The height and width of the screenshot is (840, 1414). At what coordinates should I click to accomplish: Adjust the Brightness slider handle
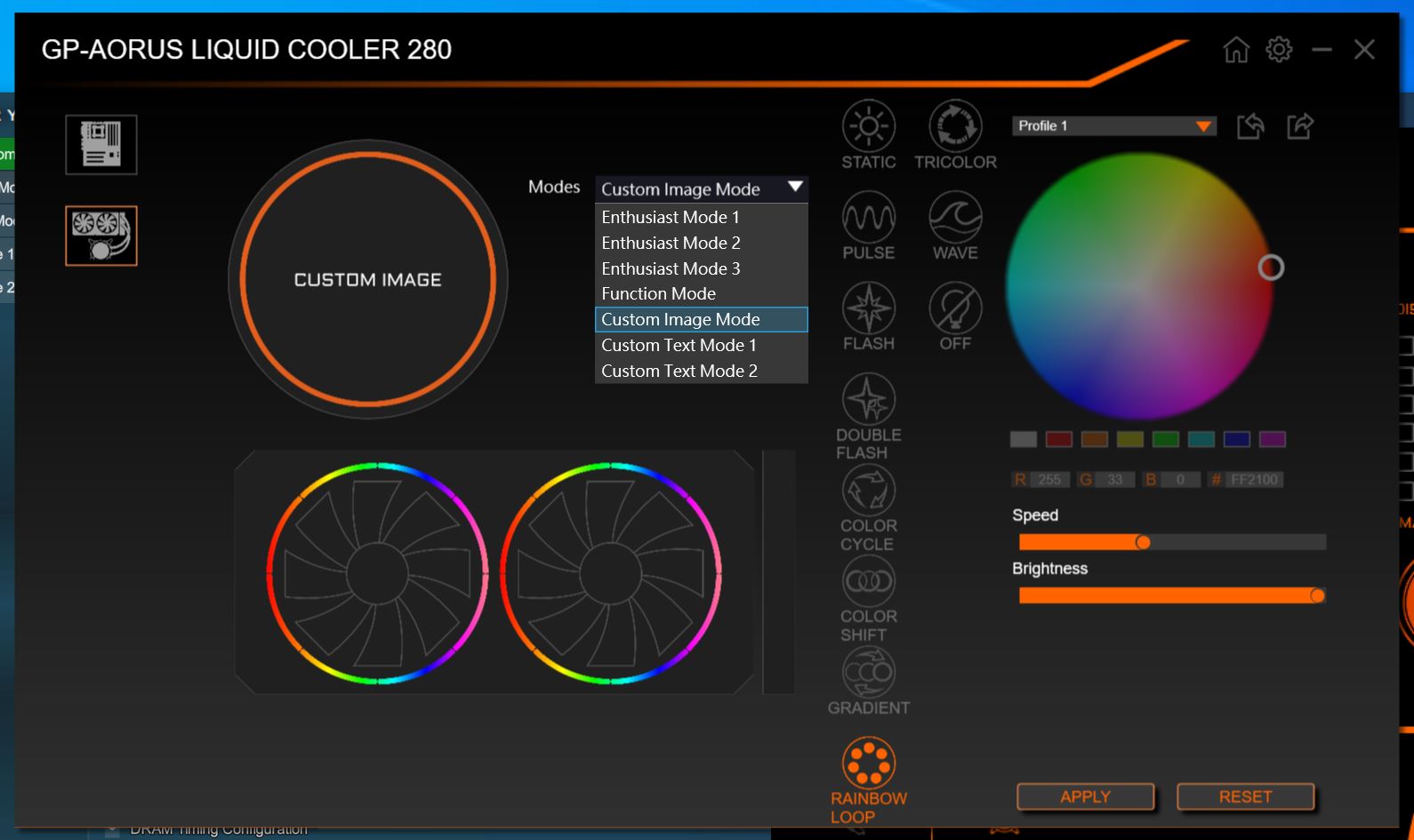1317,596
